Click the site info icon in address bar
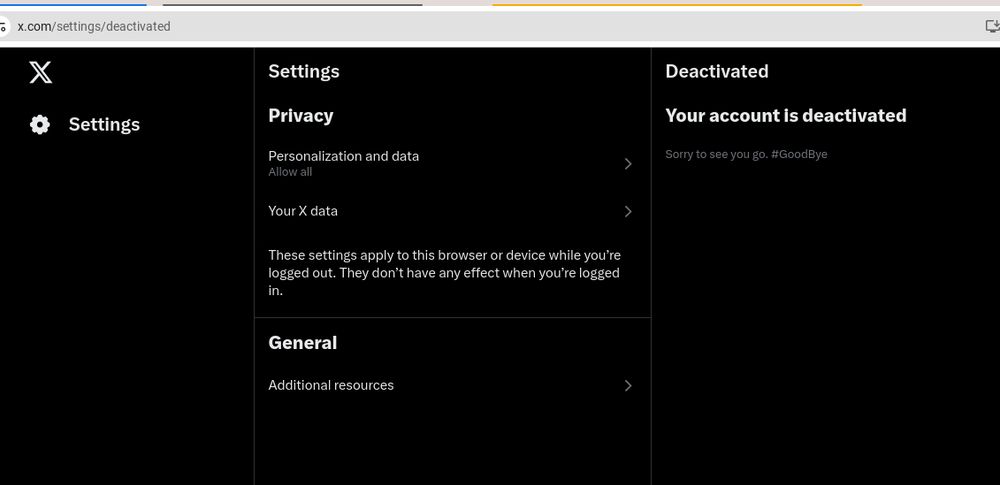This screenshot has width=1000, height=485. pyautogui.click(x=3, y=27)
